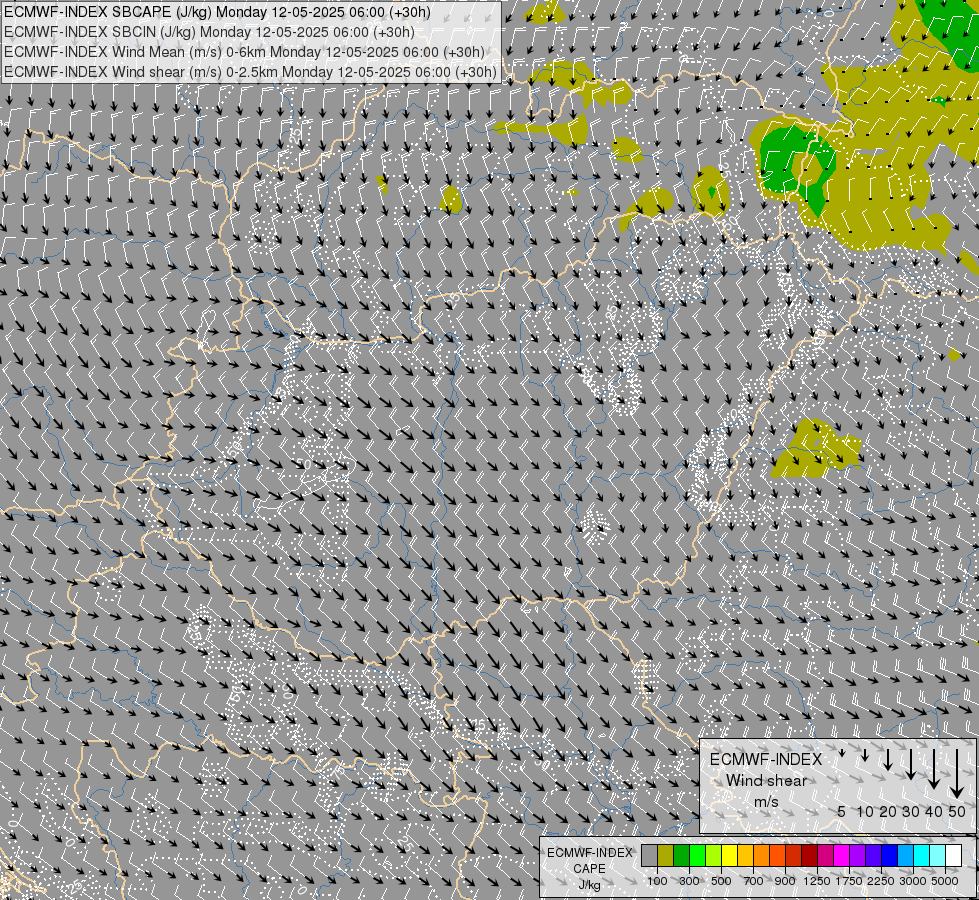The image size is (979, 900).
Task: Click the 10 m/s wind shear arrow
Action: pos(865,755)
